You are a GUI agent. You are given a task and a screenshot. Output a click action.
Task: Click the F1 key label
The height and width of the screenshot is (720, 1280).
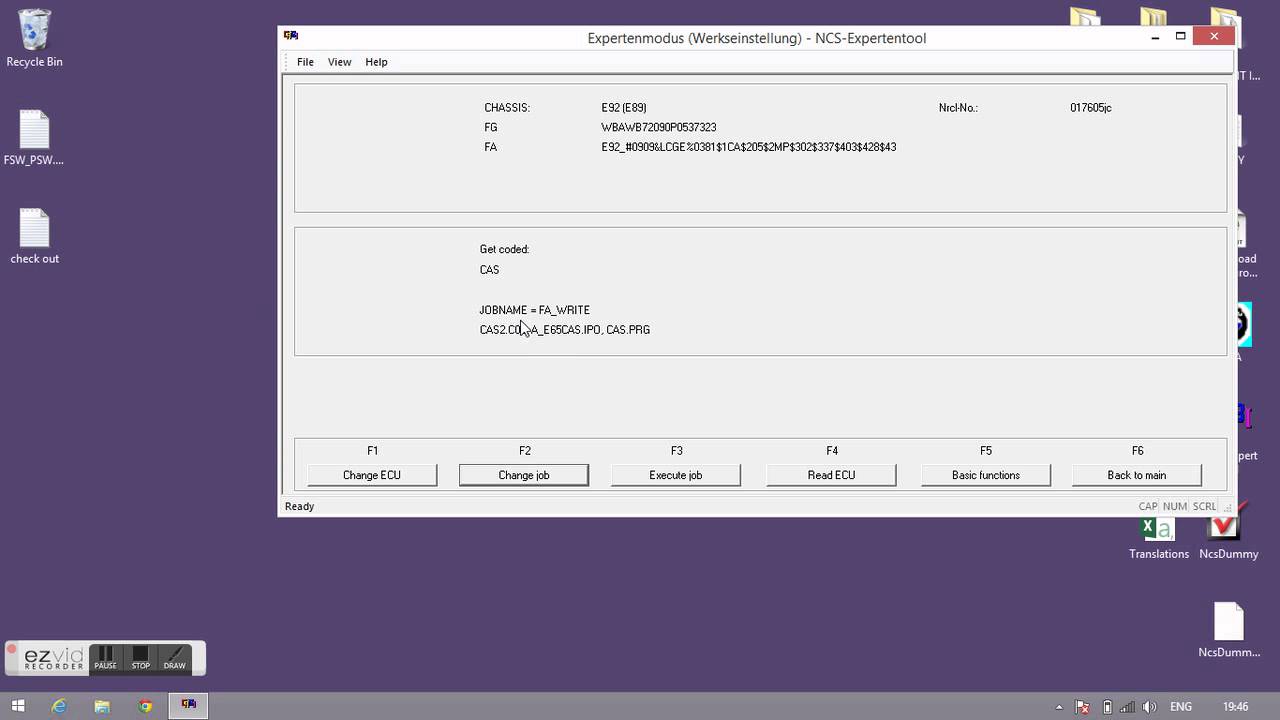(x=373, y=451)
